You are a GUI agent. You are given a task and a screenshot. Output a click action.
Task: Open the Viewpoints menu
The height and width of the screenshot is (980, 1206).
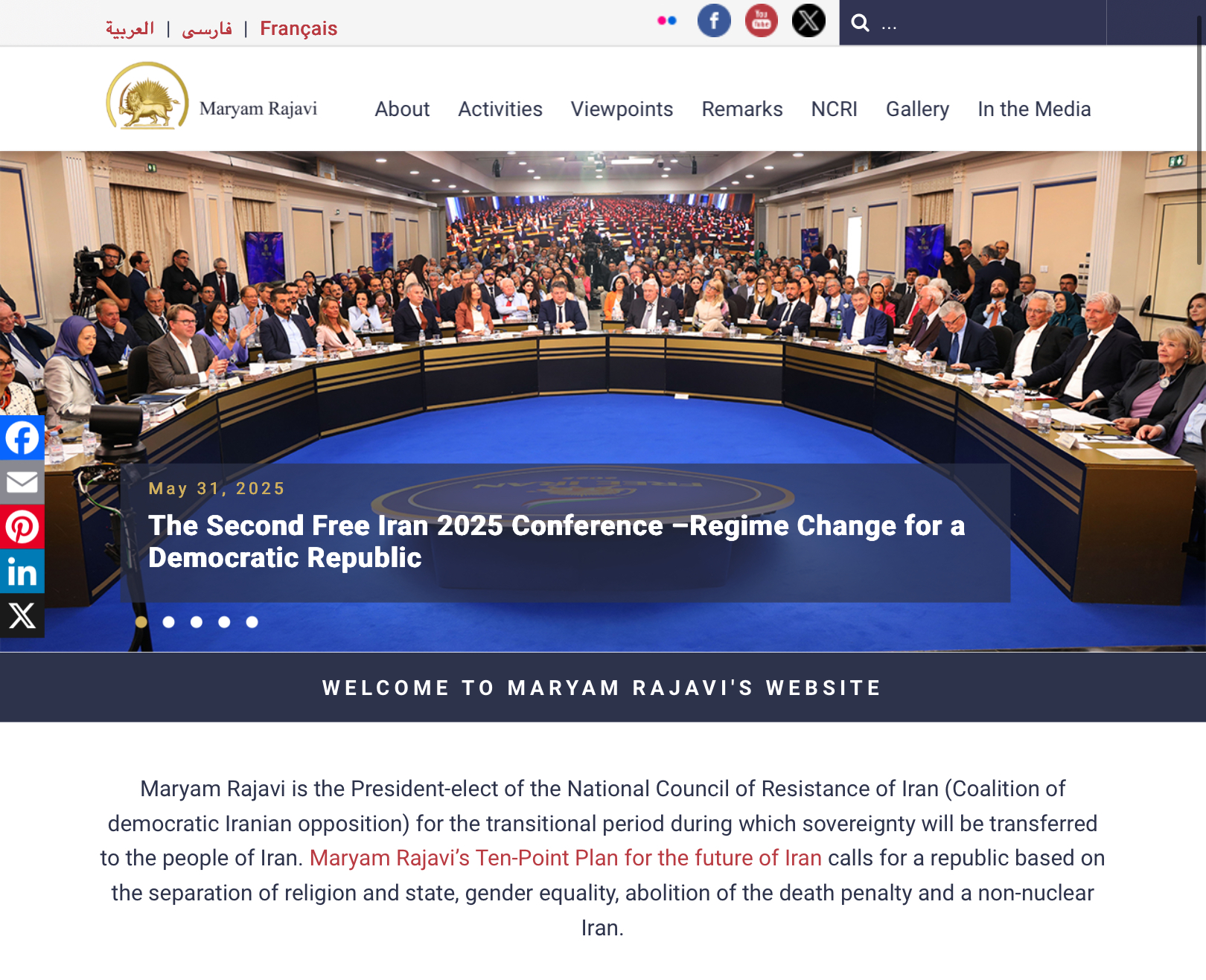(x=622, y=109)
